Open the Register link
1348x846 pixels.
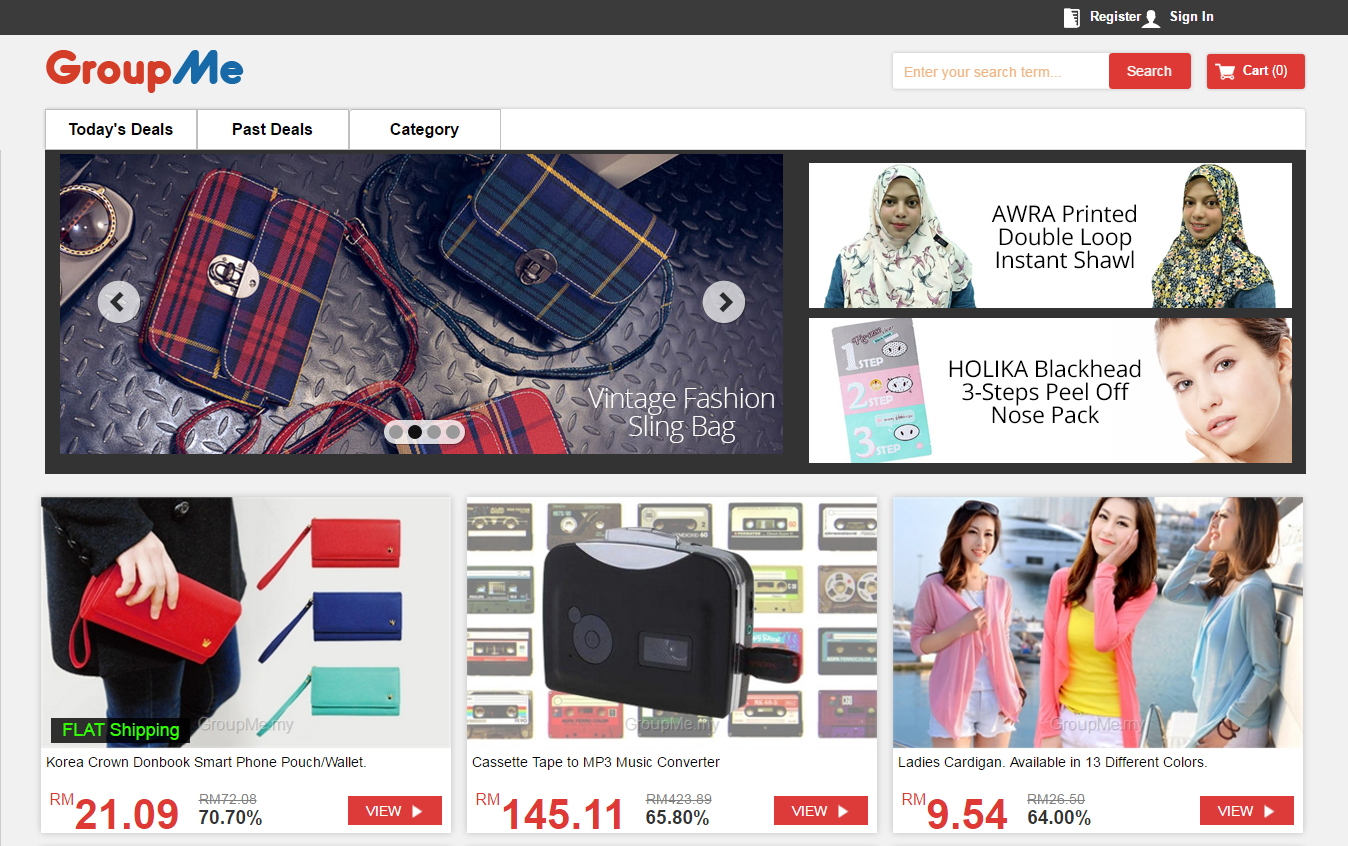pyautogui.click(x=1115, y=17)
